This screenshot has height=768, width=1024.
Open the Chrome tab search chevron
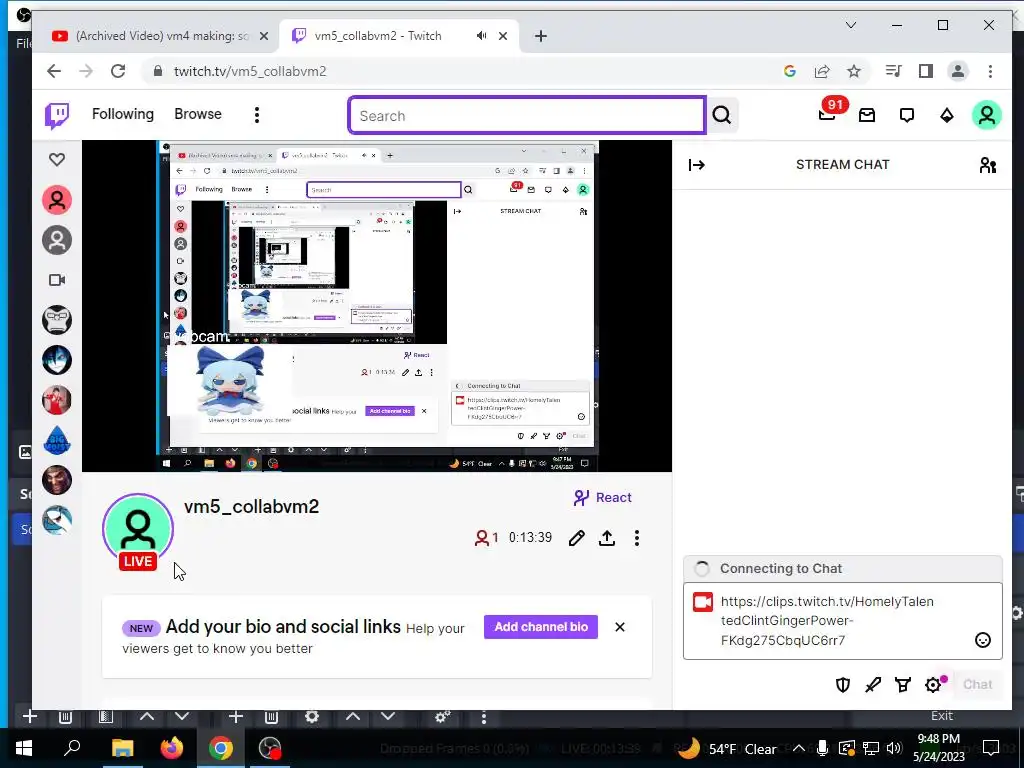[x=850, y=25]
